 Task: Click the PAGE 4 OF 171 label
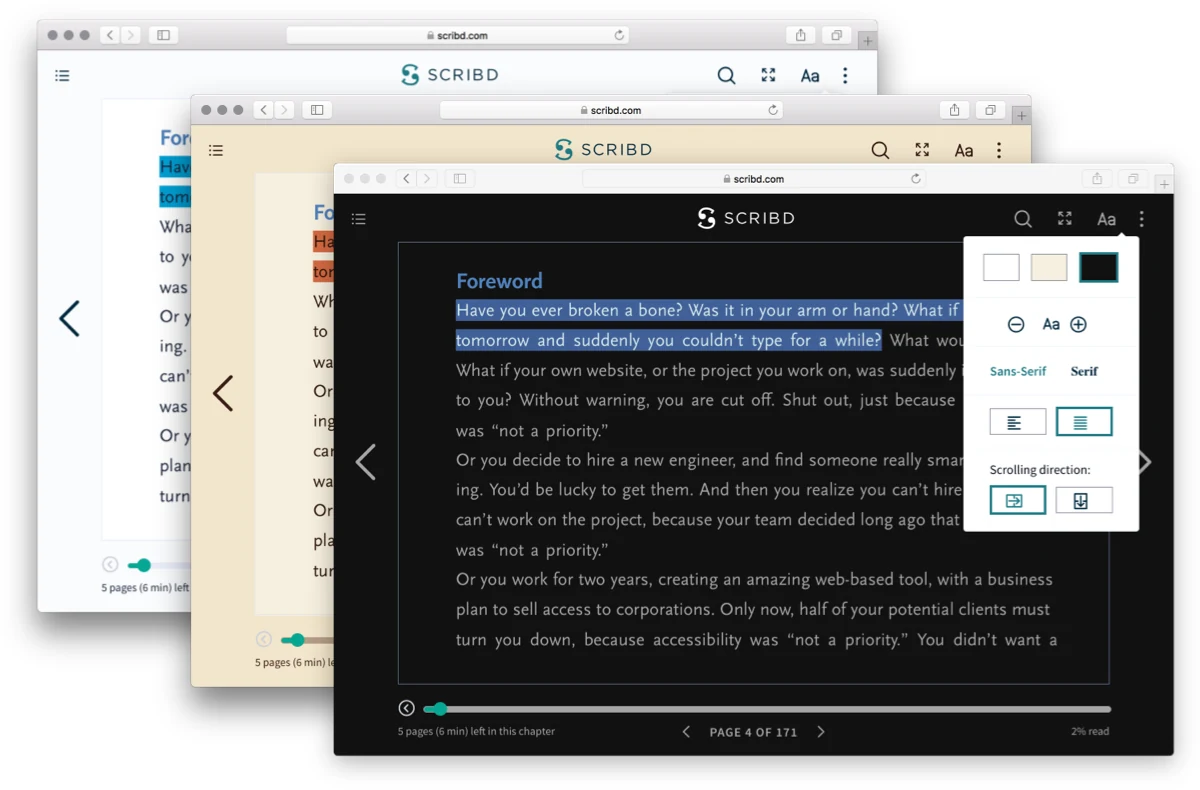tap(753, 732)
